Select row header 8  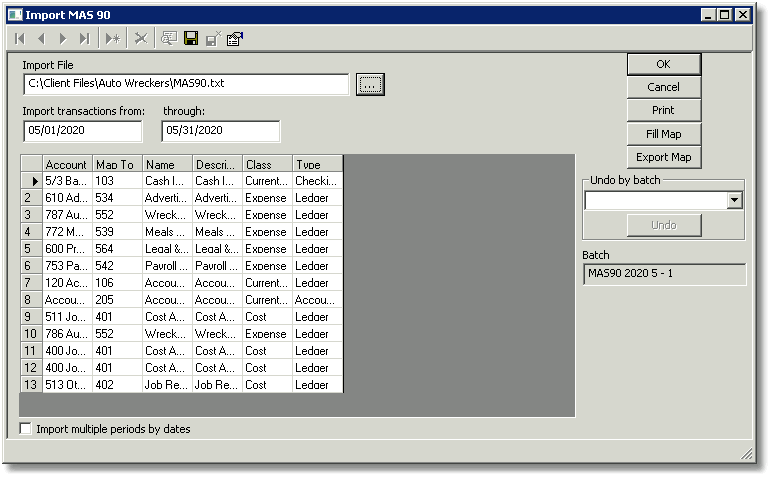pyautogui.click(x=31, y=299)
